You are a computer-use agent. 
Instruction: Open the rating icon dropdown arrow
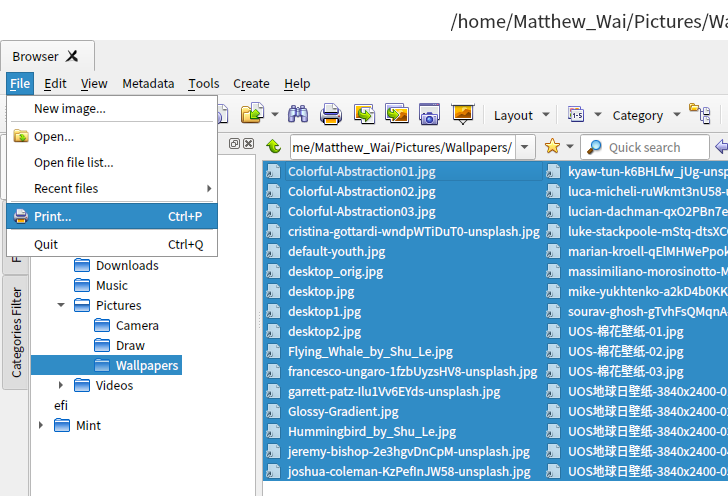pyautogui.click(x=598, y=114)
